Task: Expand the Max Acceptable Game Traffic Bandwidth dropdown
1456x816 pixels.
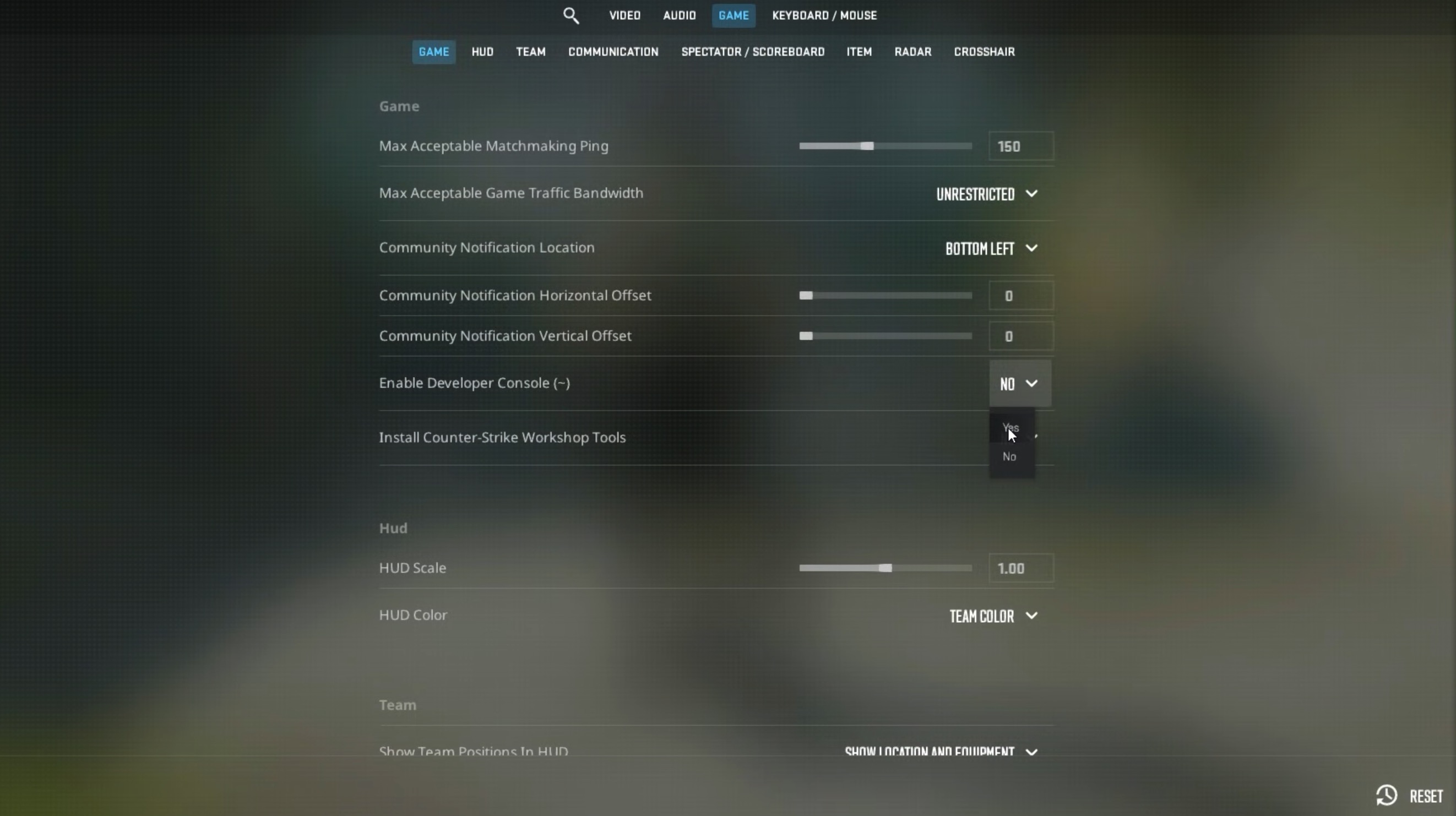Action: pyautogui.click(x=987, y=194)
